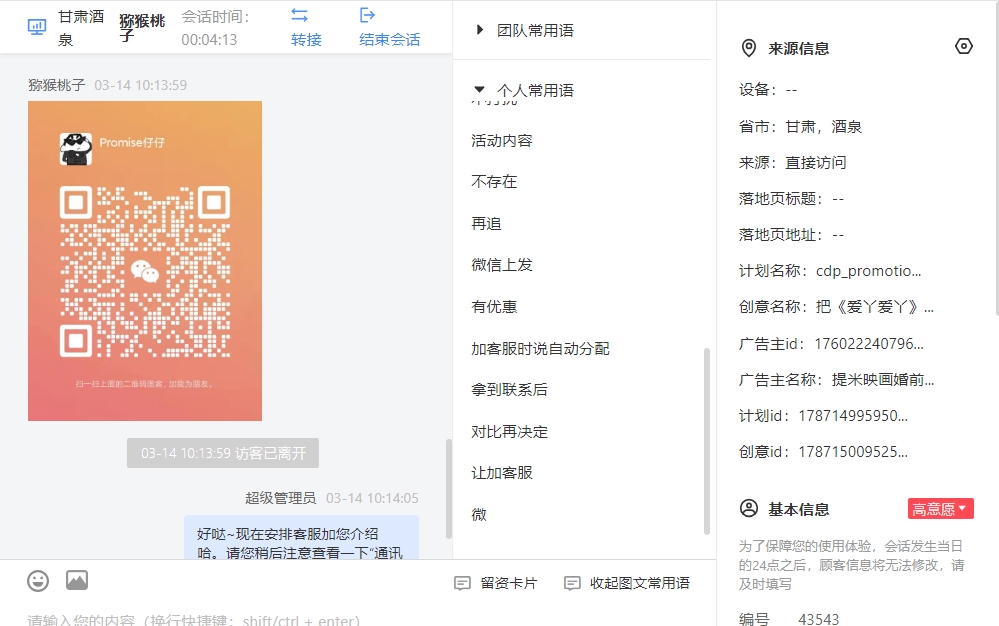The width and height of the screenshot is (999, 626).
Task: Select the 不存在 quick phrase
Action: tap(494, 181)
